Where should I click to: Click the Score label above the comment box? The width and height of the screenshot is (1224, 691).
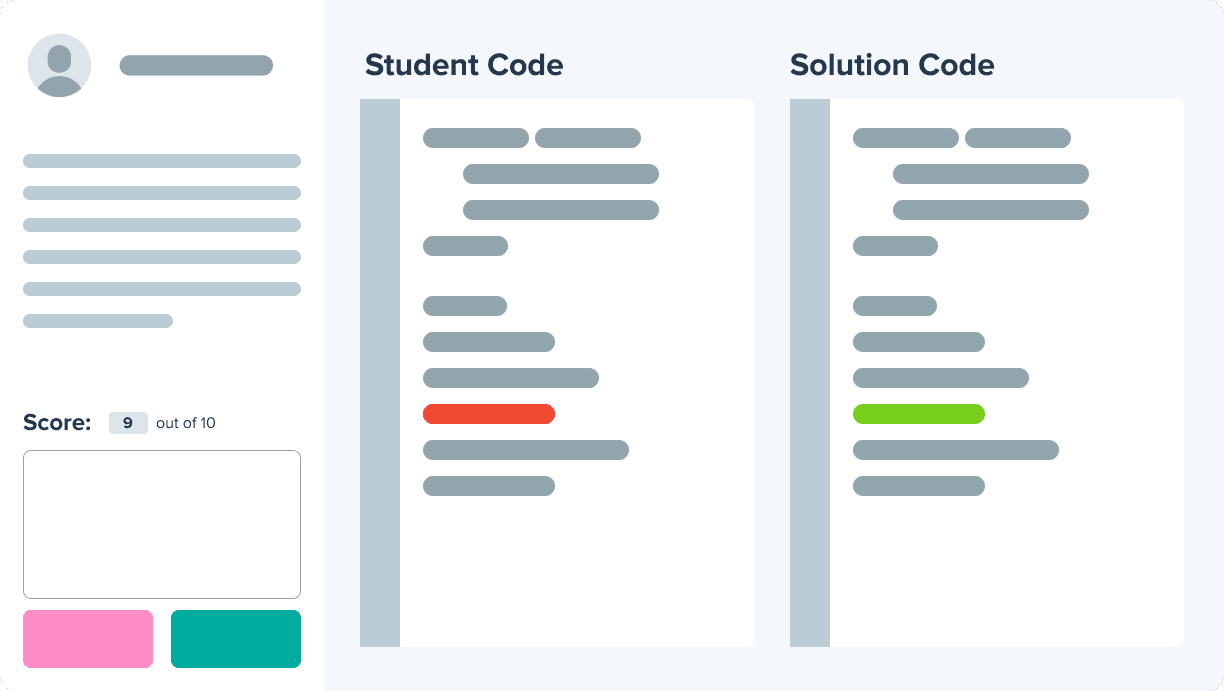(x=57, y=423)
